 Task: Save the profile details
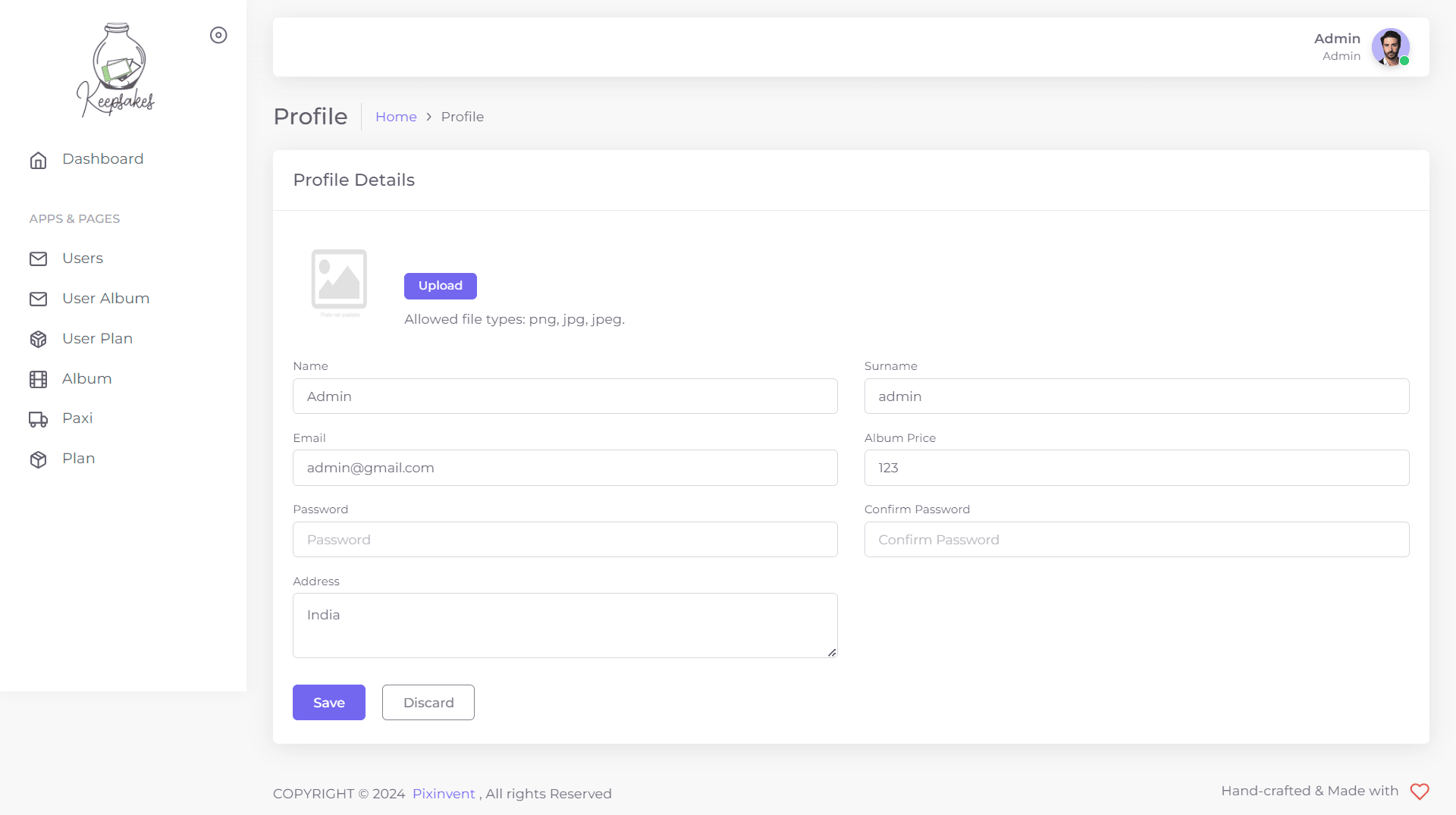point(328,703)
